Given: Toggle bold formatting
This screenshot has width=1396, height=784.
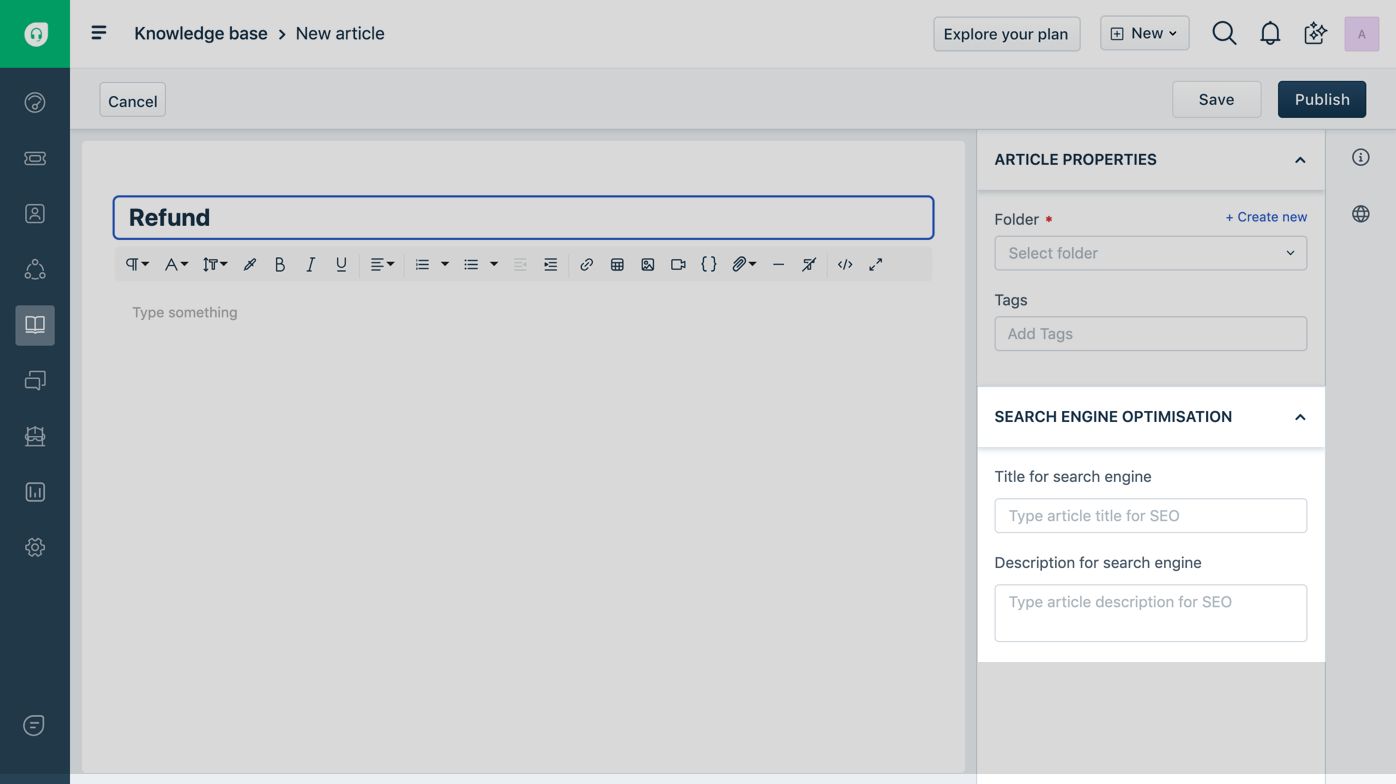Looking at the screenshot, I should pyautogui.click(x=279, y=264).
